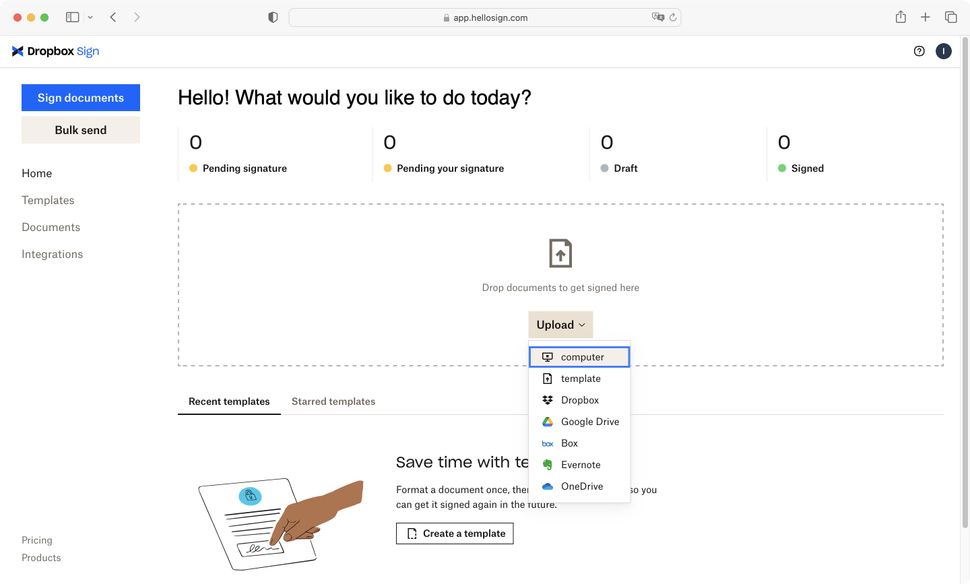Click the app.hellosign.com address bar
This screenshot has width=970, height=584.
485,17
